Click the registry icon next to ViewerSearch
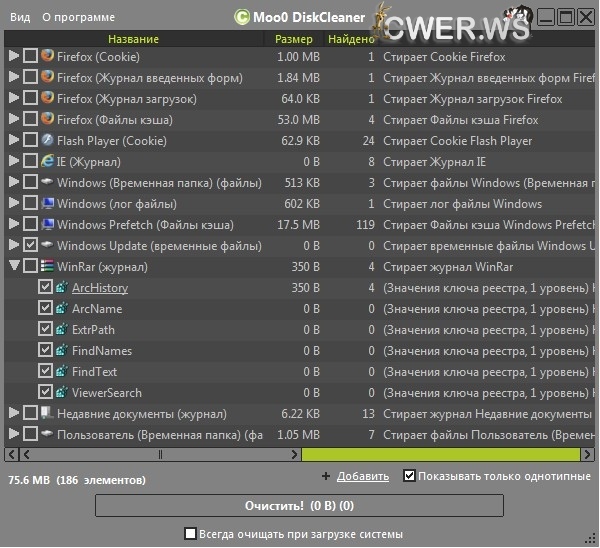 (61, 393)
